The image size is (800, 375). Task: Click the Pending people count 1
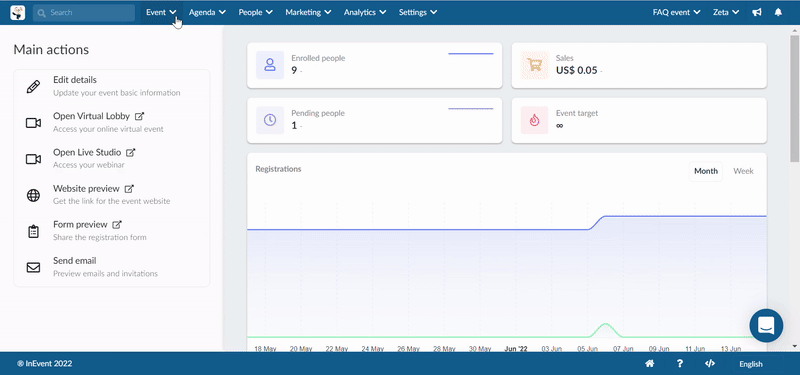(294, 126)
